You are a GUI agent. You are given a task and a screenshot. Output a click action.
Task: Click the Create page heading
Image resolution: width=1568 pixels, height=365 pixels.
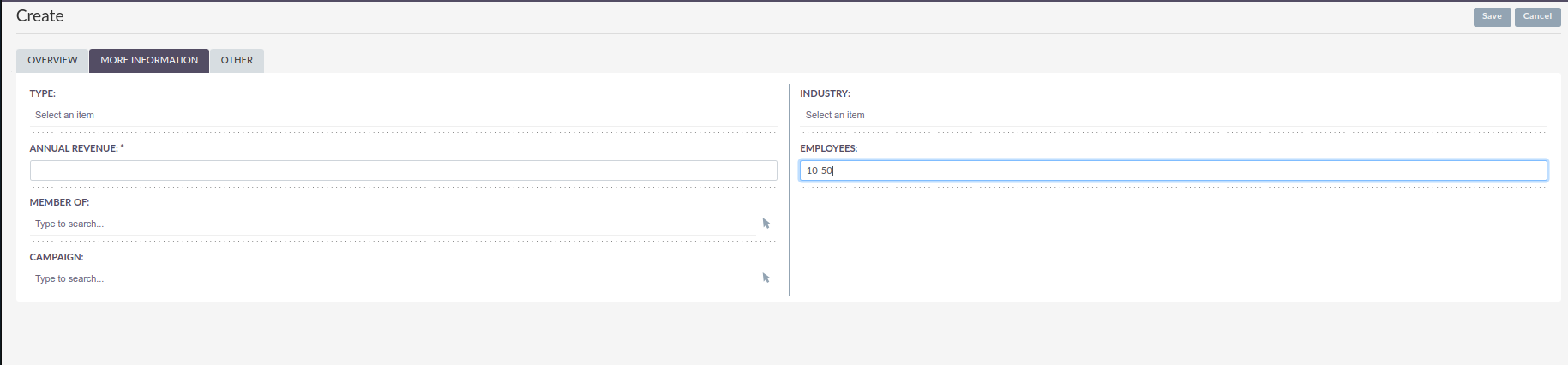[x=40, y=16]
